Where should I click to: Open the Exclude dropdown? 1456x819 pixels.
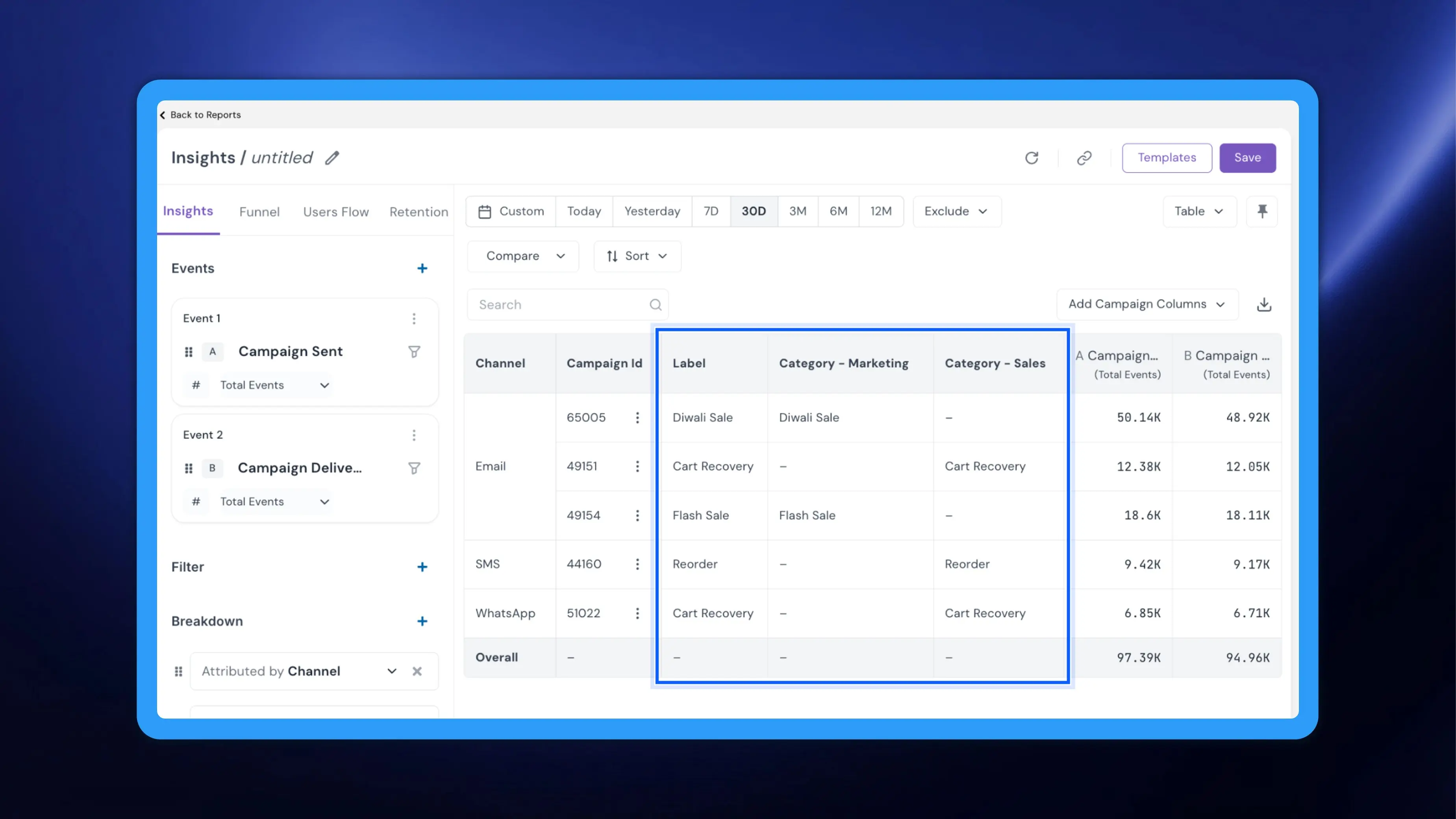pyautogui.click(x=957, y=211)
